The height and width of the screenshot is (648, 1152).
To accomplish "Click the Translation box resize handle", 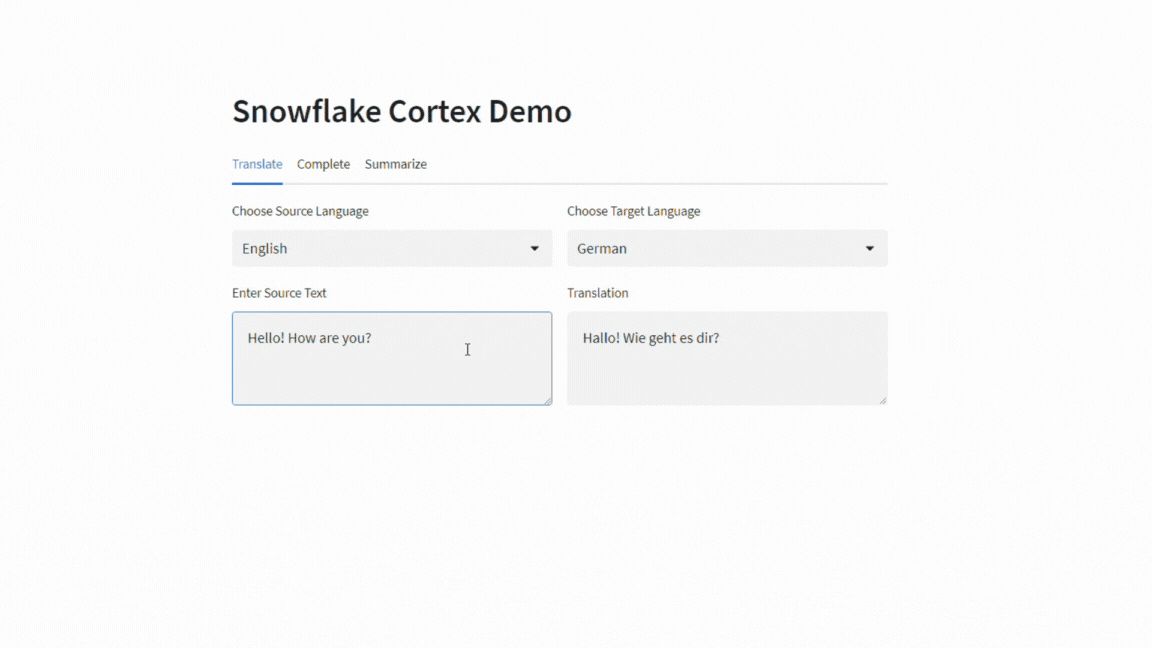I will coord(881,400).
